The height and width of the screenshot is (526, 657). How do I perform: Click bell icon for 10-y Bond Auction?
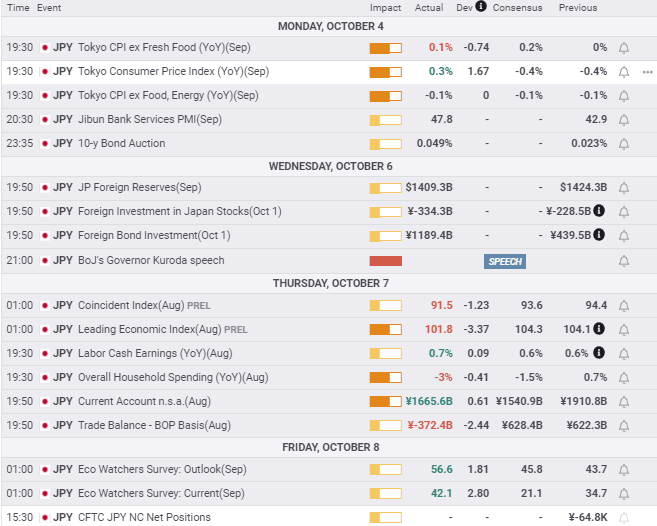(x=625, y=143)
